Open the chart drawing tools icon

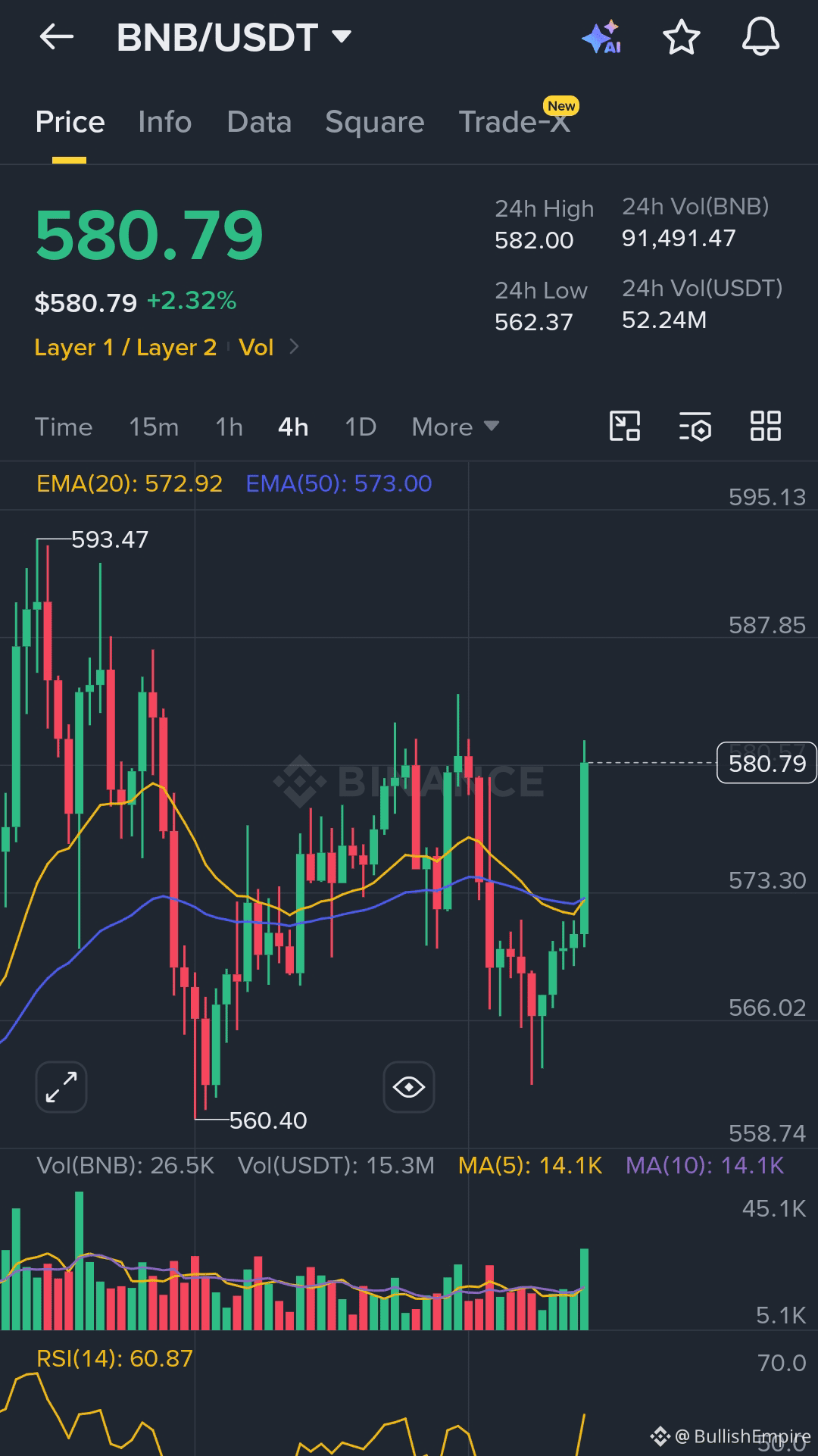pyautogui.click(x=625, y=426)
